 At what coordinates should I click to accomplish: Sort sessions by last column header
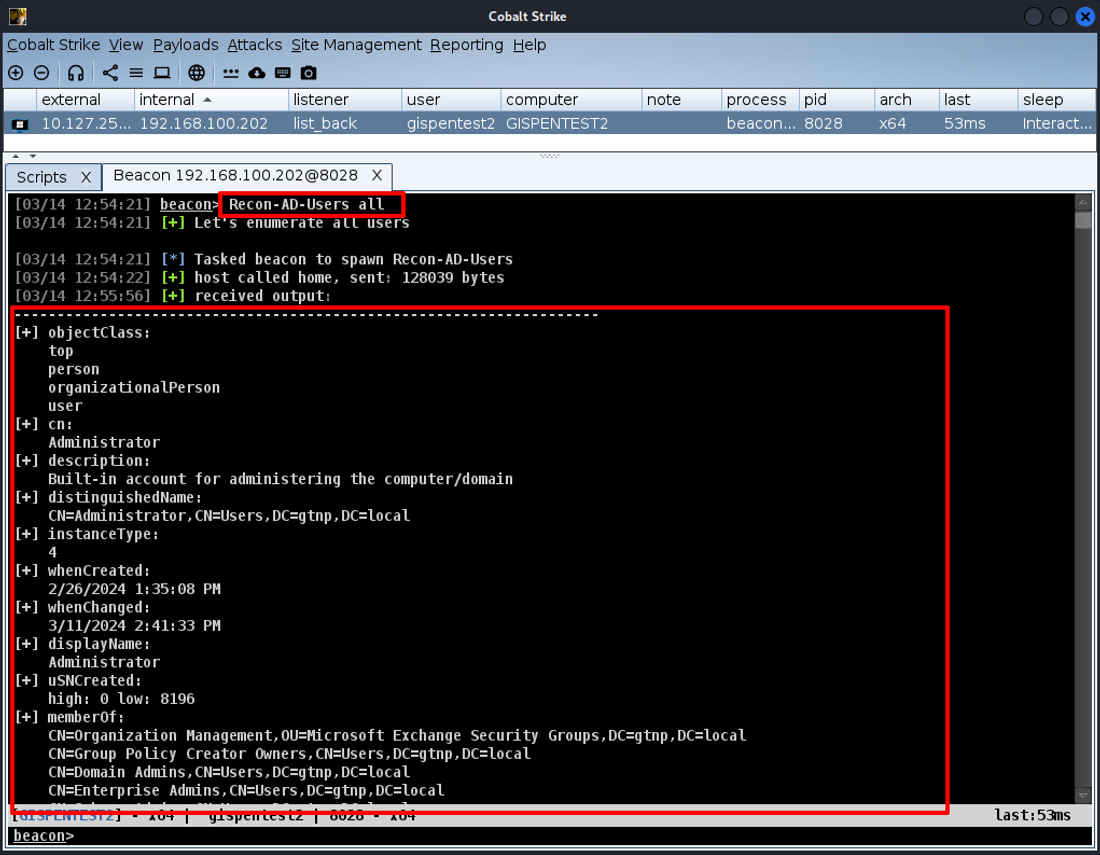pyautogui.click(x=979, y=100)
